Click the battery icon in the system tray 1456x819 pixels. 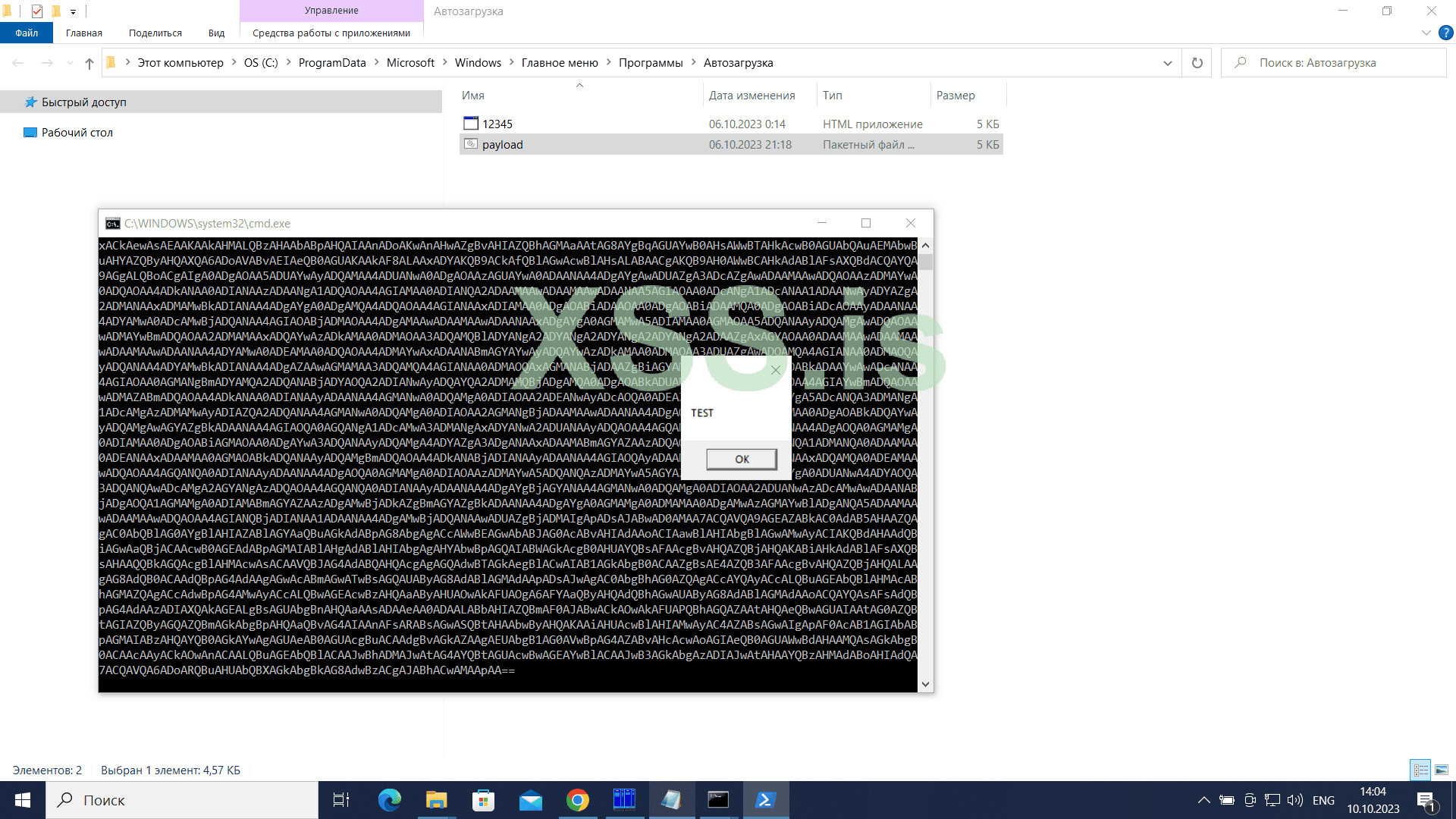click(1226, 800)
